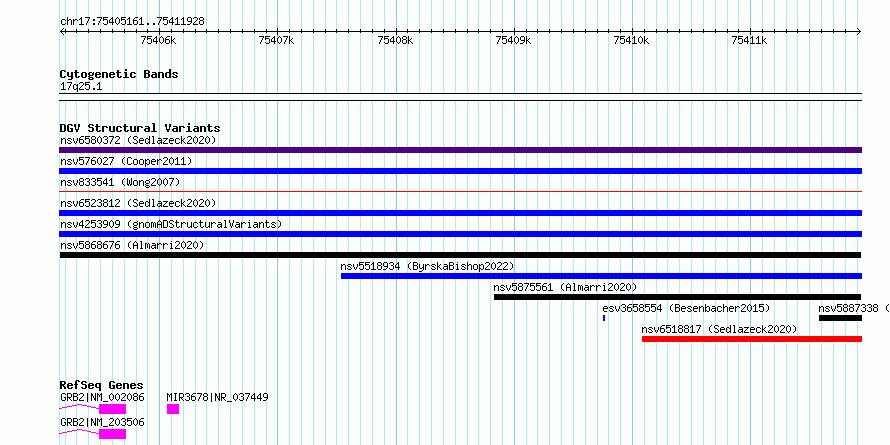The width and height of the screenshot is (890, 445).
Task: Select the nsv6580372 (Sedlazeck2020) label
Action: point(138,140)
